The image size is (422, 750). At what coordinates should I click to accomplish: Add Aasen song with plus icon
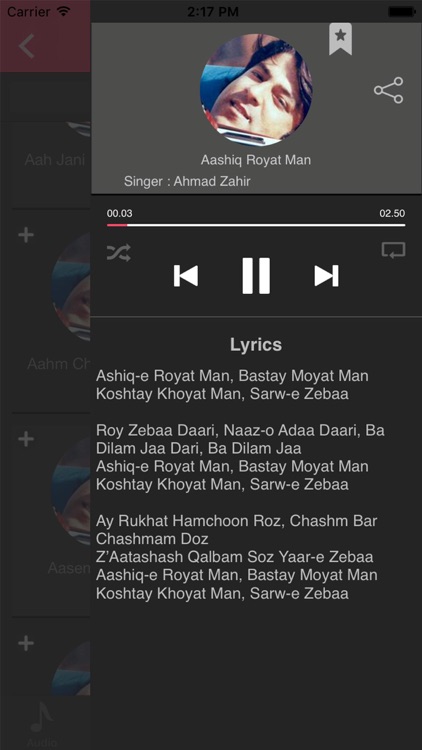[26, 439]
